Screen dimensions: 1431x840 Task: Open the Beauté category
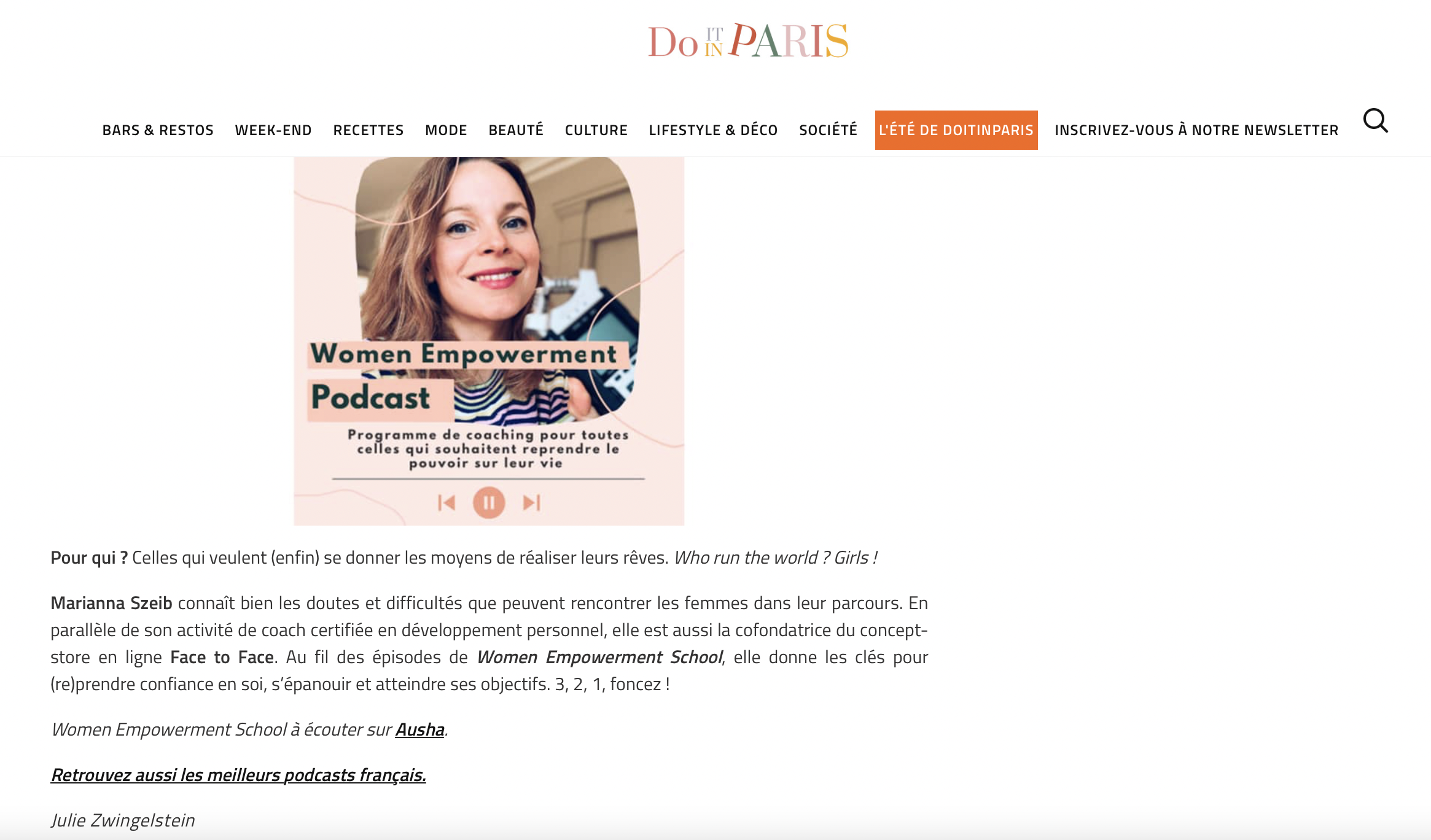click(516, 130)
